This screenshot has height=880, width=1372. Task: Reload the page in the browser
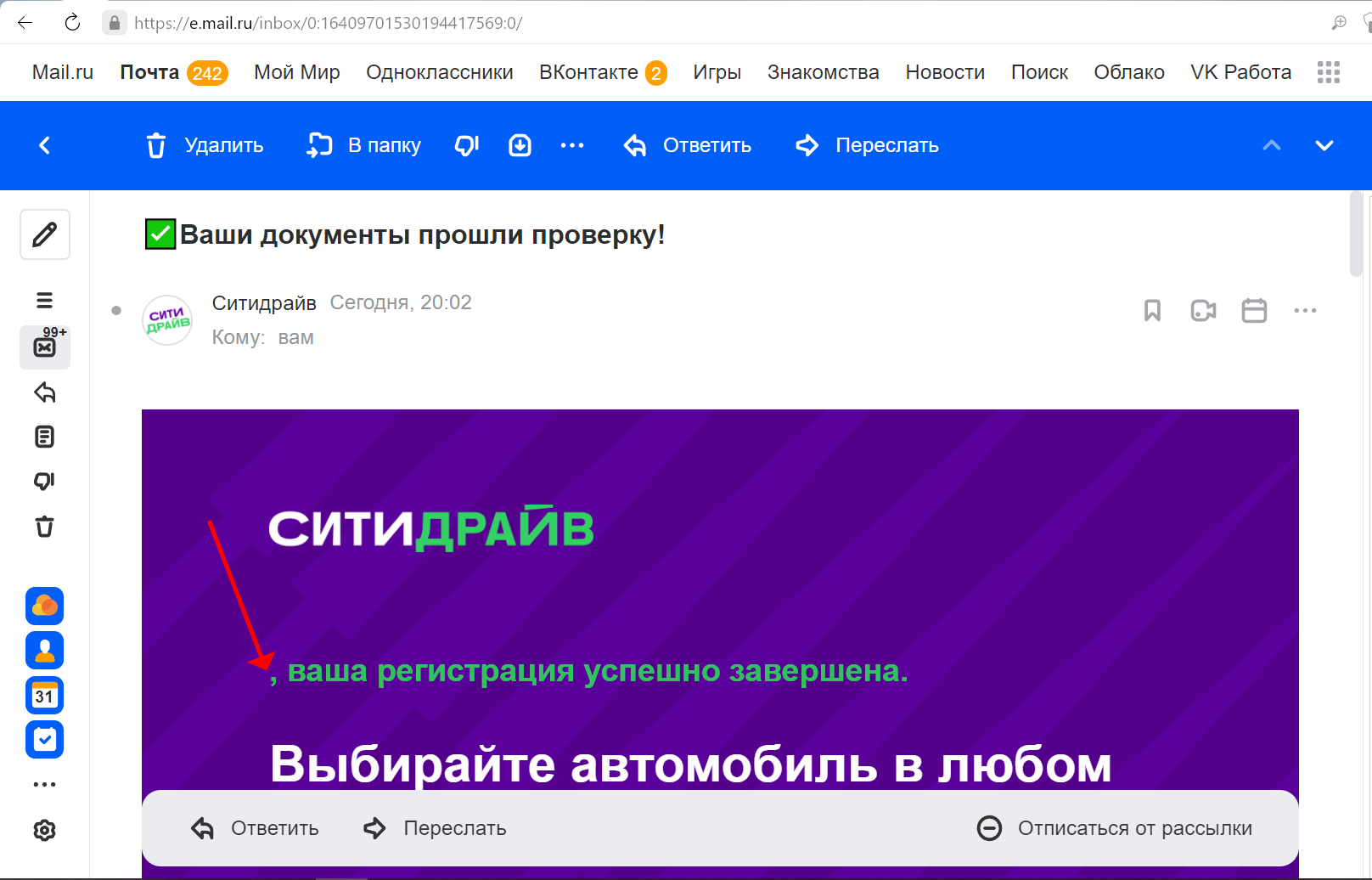click(x=72, y=23)
